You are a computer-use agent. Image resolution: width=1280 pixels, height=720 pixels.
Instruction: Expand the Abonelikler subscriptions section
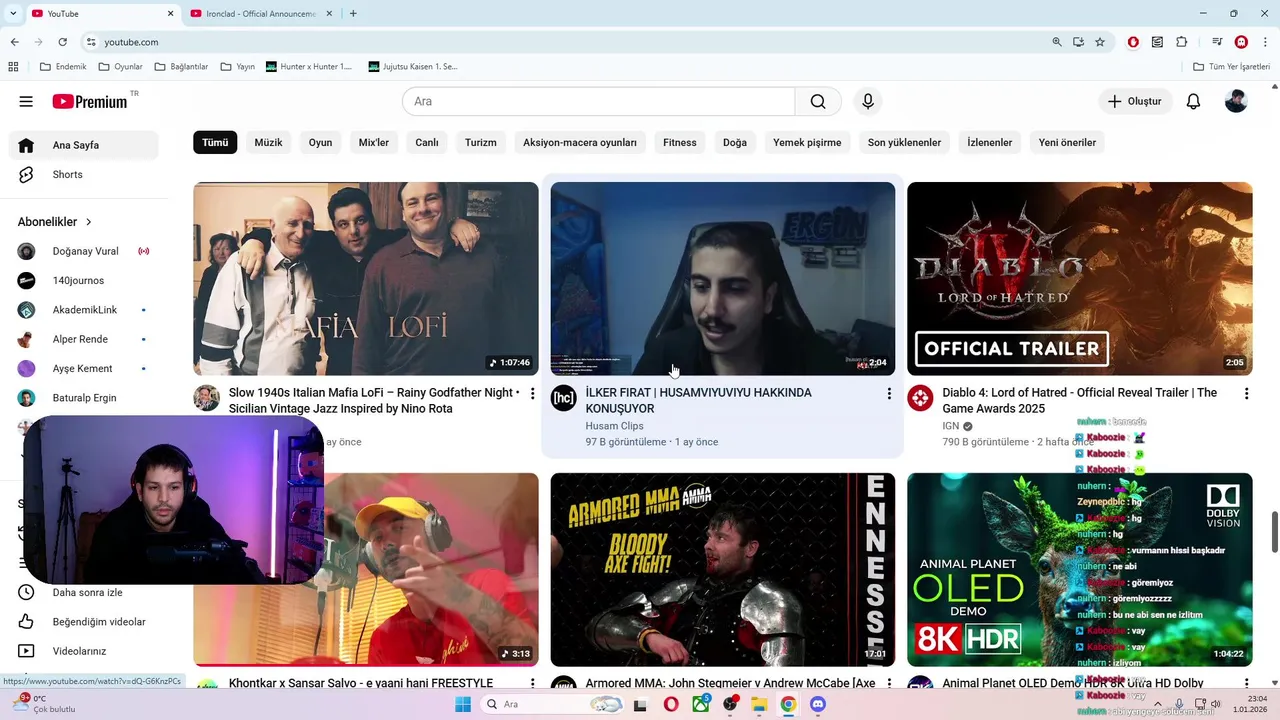pyautogui.click(x=55, y=222)
